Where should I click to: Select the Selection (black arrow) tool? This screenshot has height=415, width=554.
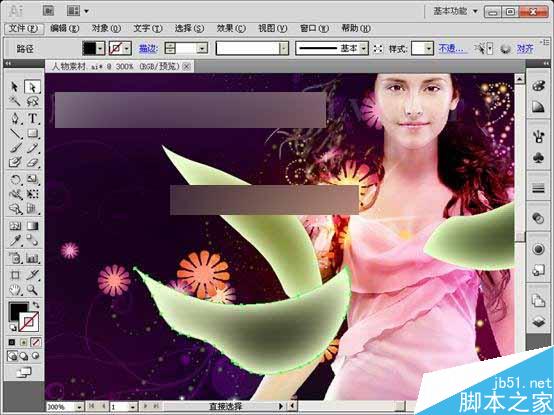15,87
